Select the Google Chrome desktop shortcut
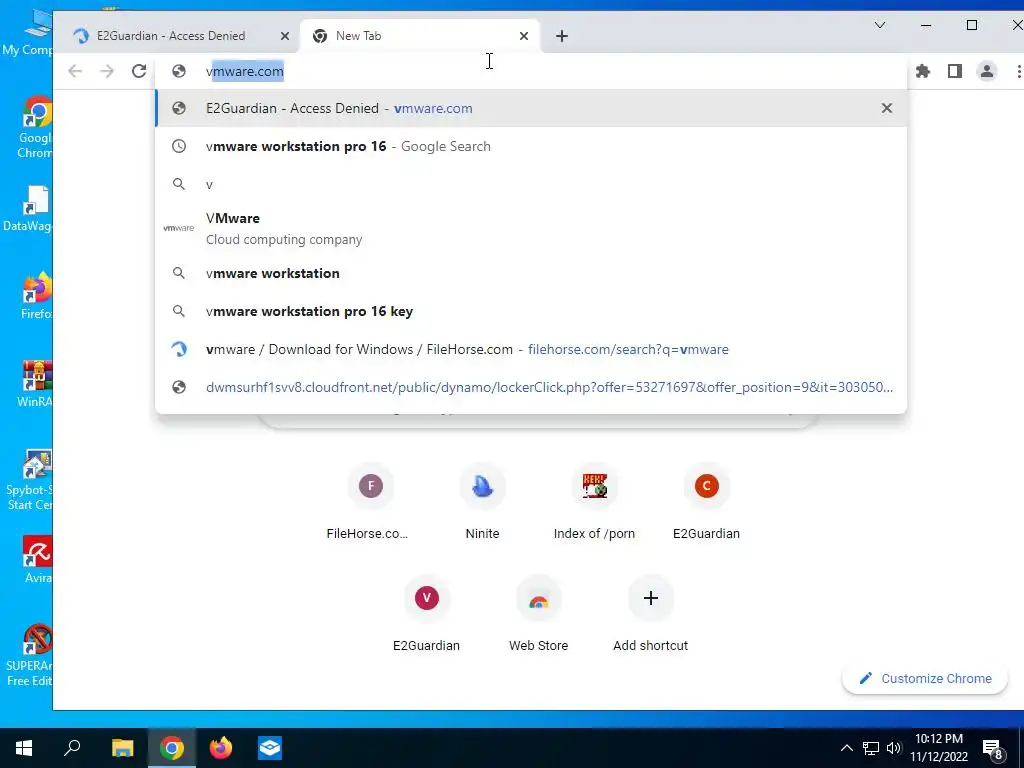Screen dimensions: 1024x768 click(35, 129)
